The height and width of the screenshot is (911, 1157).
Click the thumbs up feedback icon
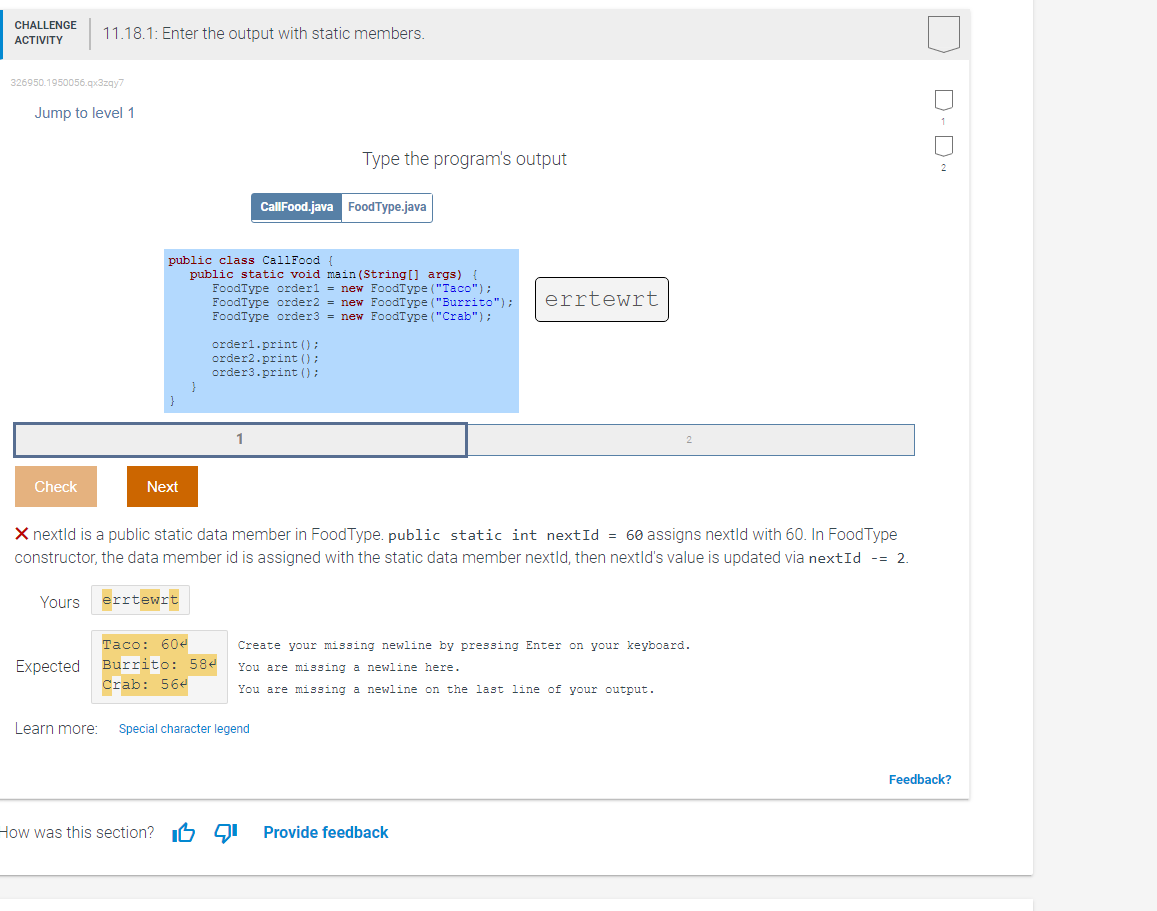coord(183,831)
